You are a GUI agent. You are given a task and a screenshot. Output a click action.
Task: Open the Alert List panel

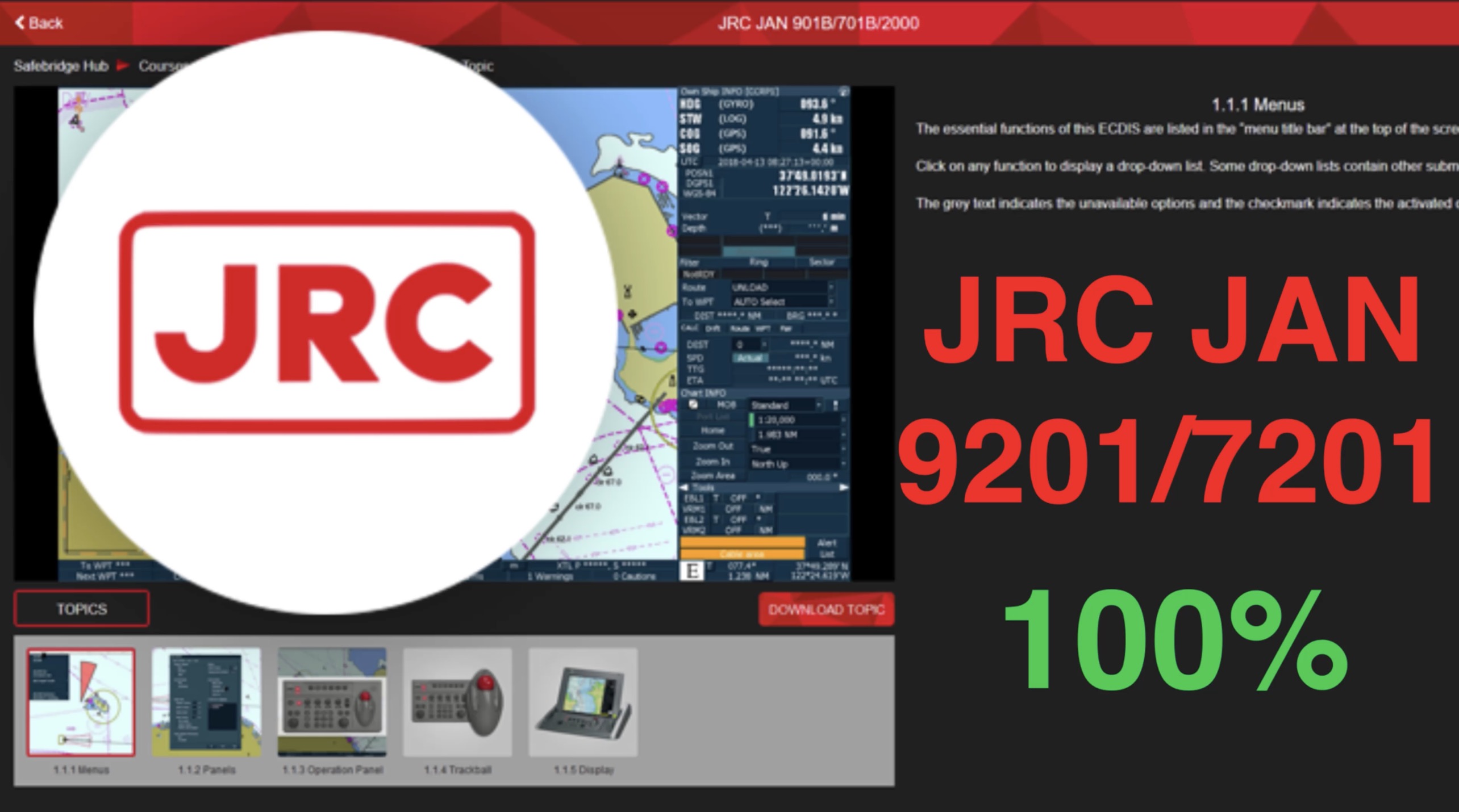[828, 547]
